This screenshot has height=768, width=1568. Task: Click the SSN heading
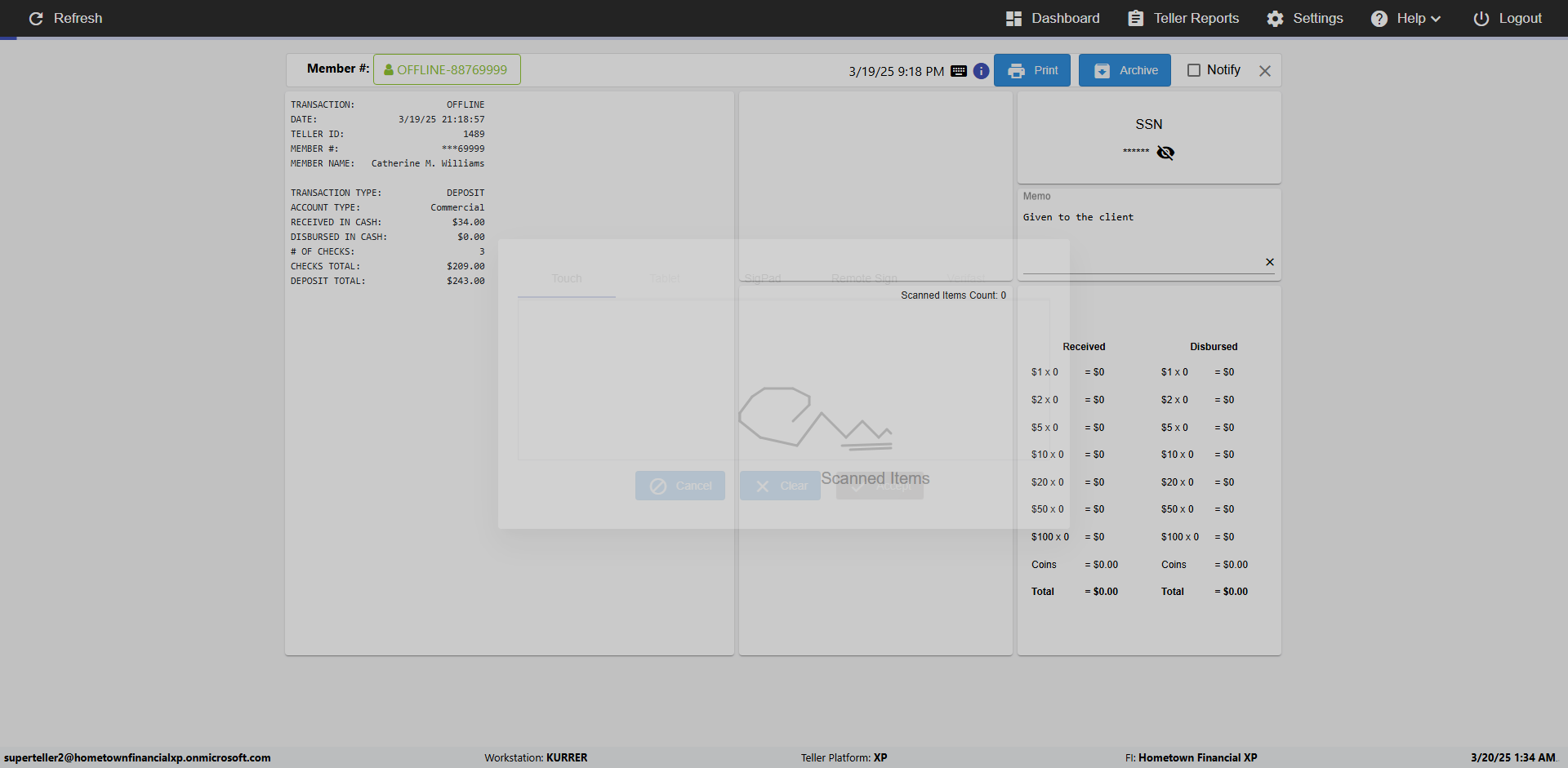coord(1149,124)
